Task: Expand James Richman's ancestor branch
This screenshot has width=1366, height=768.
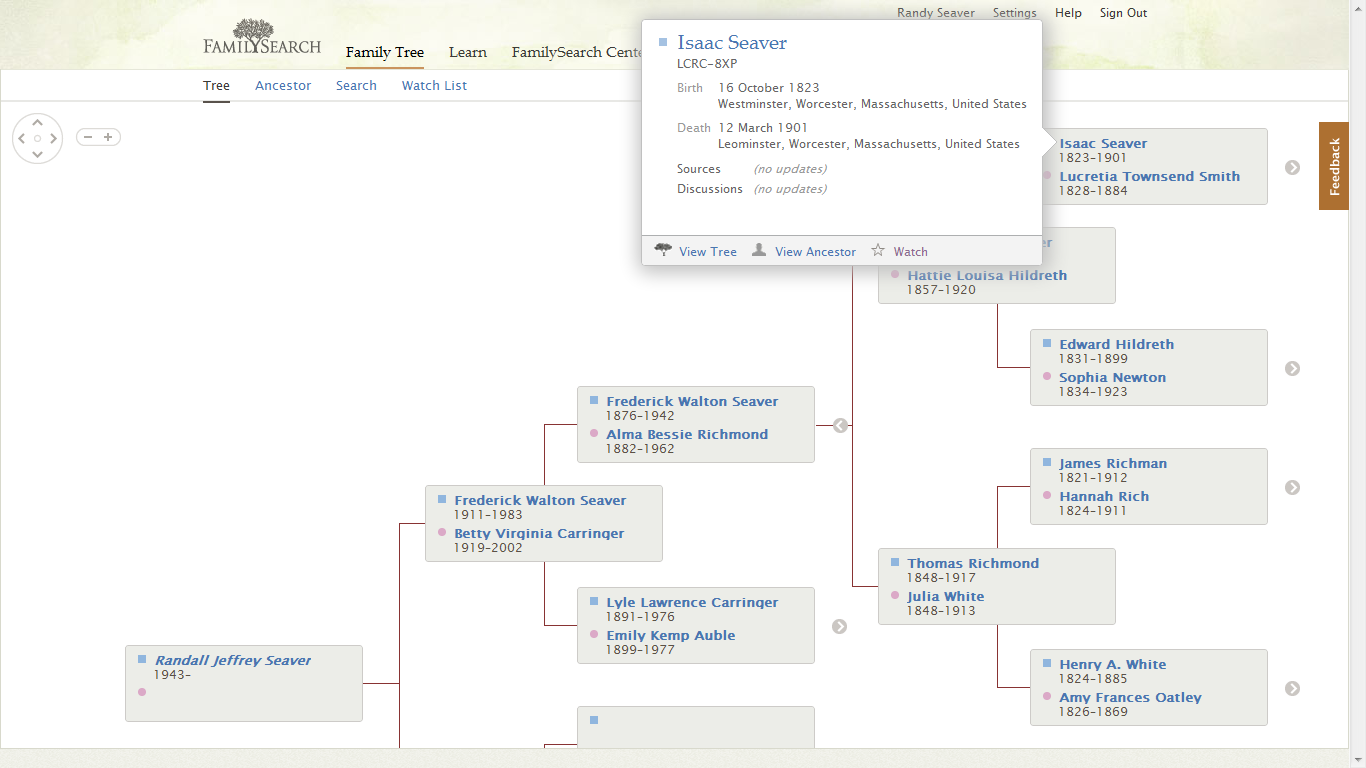Action: pos(1292,487)
